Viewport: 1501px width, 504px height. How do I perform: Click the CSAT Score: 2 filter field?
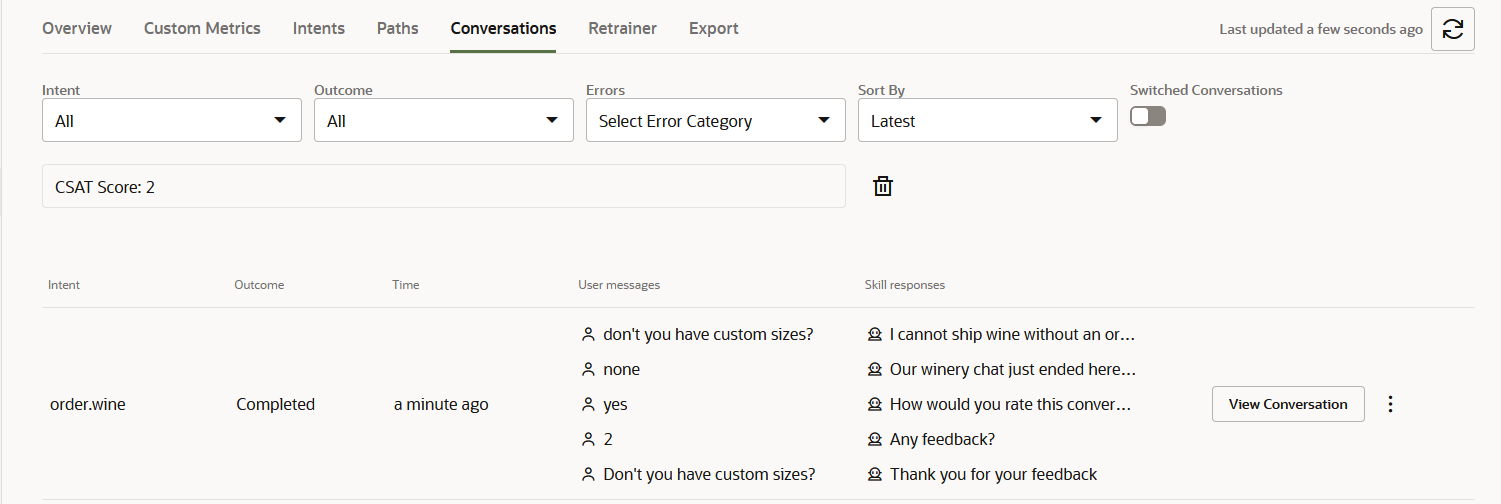[x=443, y=186]
